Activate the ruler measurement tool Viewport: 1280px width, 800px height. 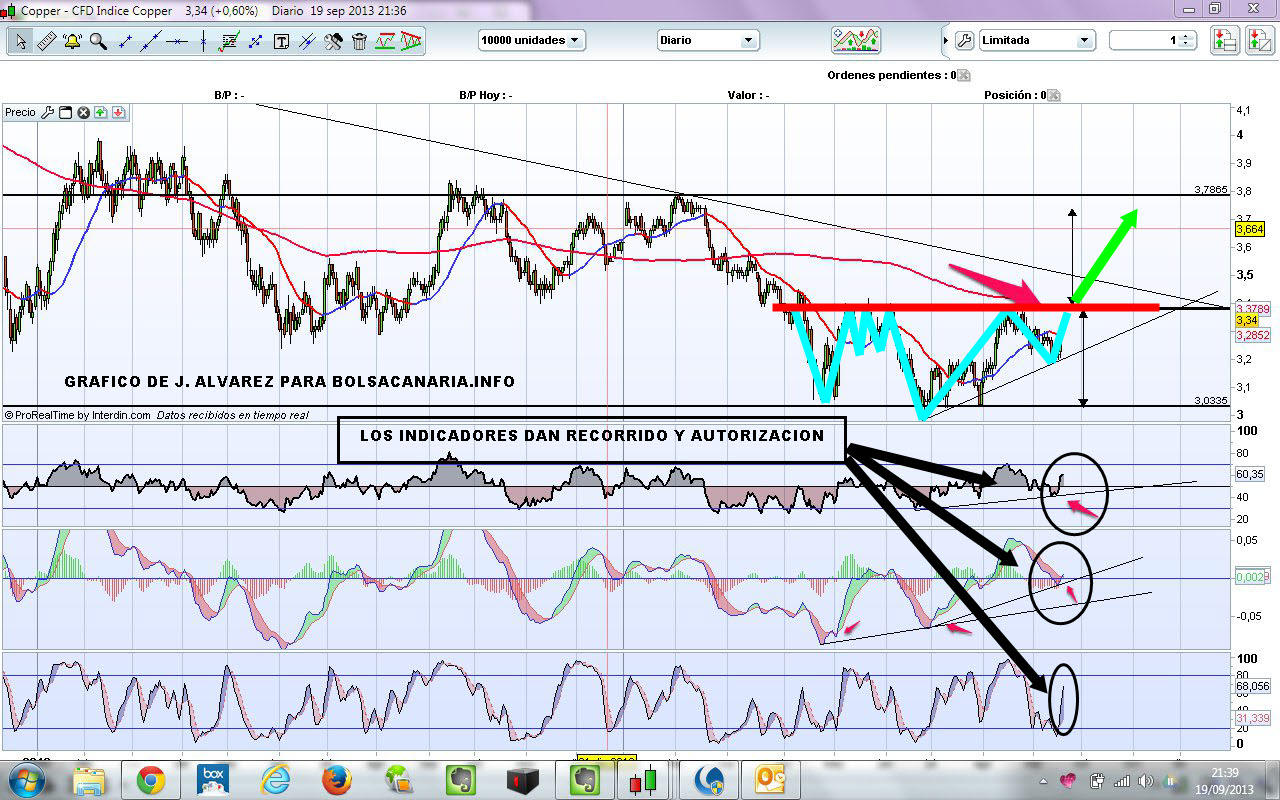click(46, 41)
